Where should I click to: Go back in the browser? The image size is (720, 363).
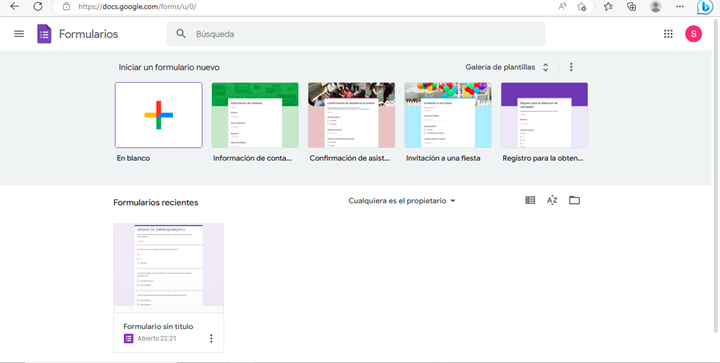click(x=15, y=6)
